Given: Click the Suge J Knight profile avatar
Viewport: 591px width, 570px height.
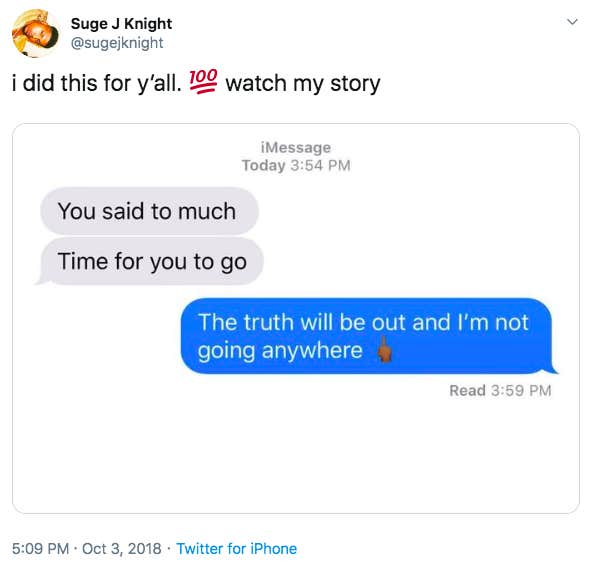Looking at the screenshot, I should [35, 33].
